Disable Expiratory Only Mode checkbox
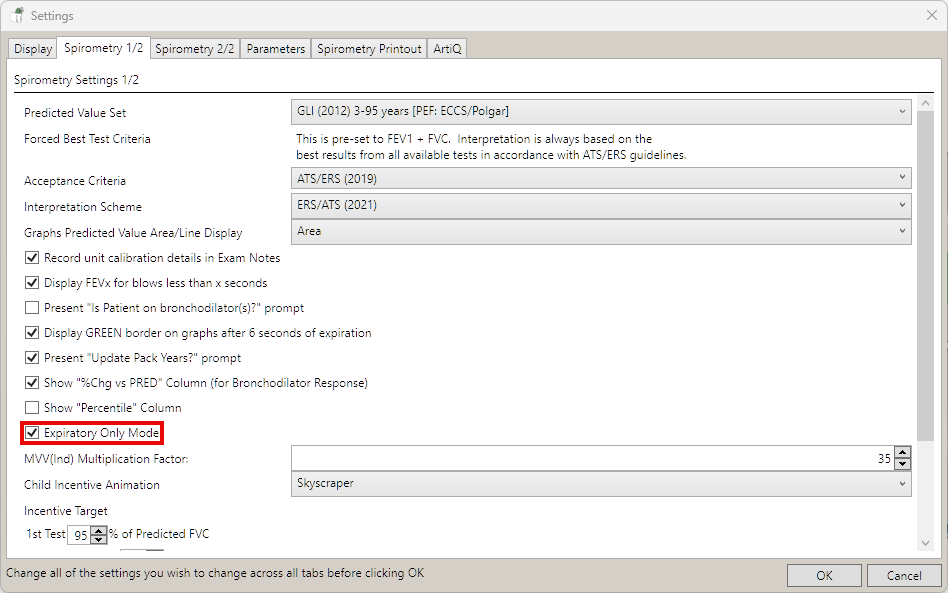This screenshot has width=948, height=593. 33,433
